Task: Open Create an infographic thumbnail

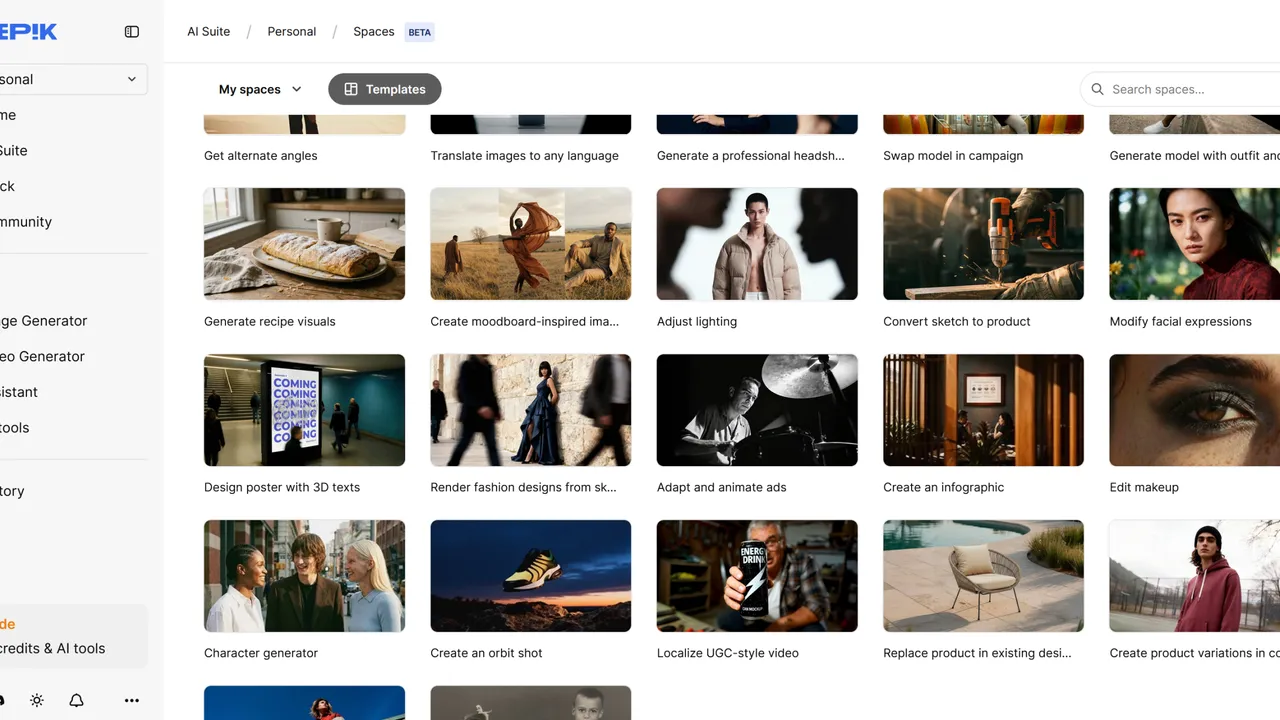Action: [x=984, y=410]
